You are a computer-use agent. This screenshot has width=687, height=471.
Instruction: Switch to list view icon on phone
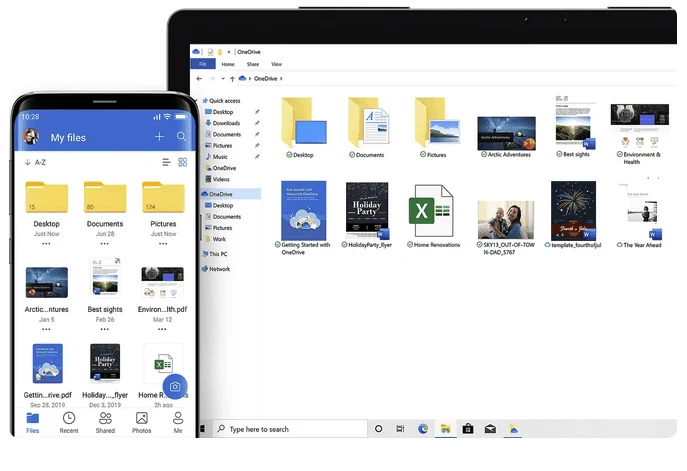coord(166,162)
